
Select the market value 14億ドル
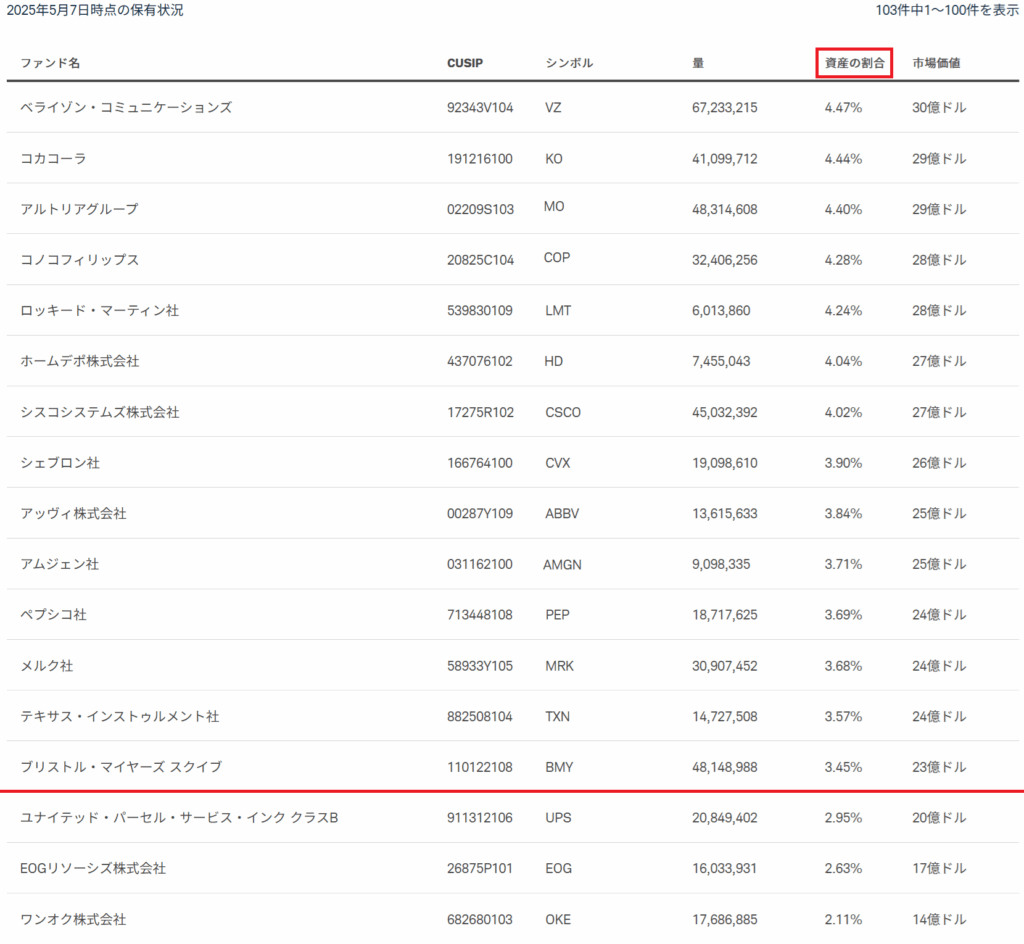tap(939, 919)
